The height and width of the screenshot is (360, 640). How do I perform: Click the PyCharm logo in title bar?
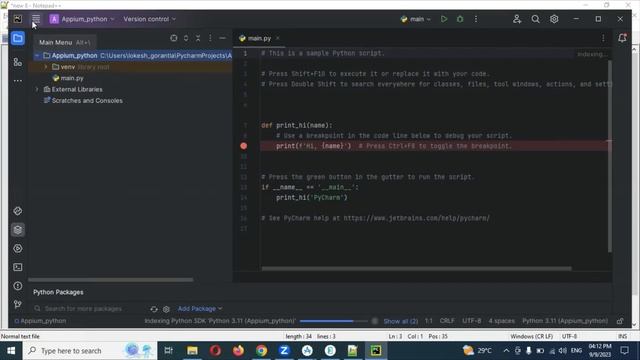pyautogui.click(x=18, y=19)
